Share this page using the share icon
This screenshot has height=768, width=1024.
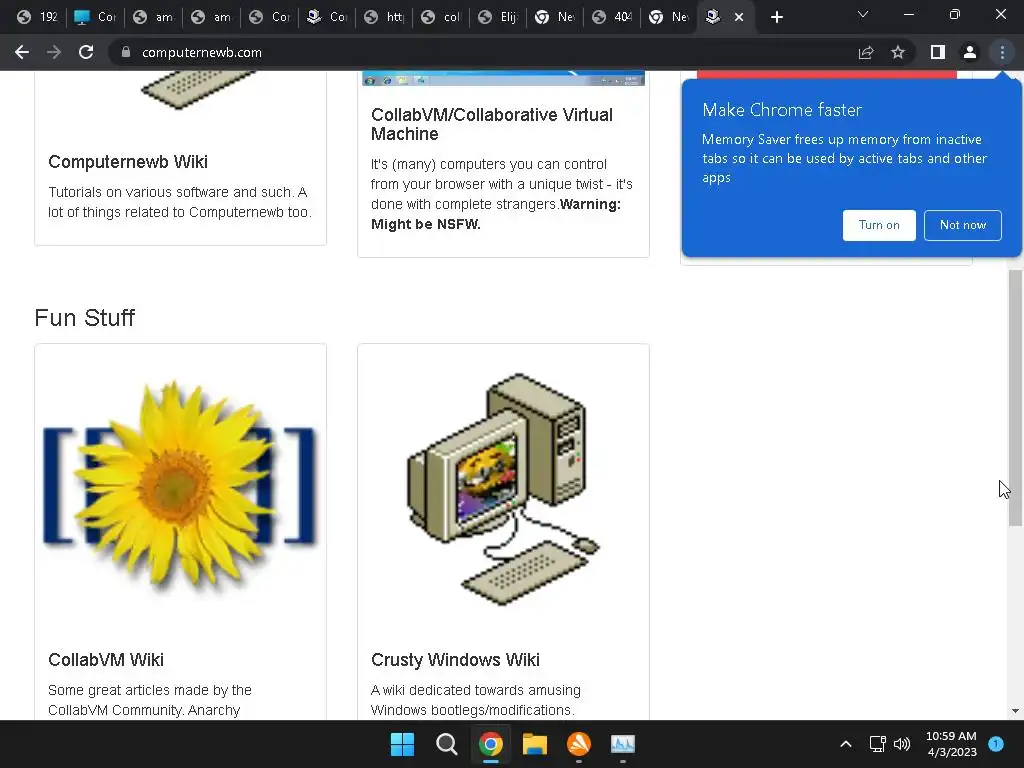click(x=866, y=52)
